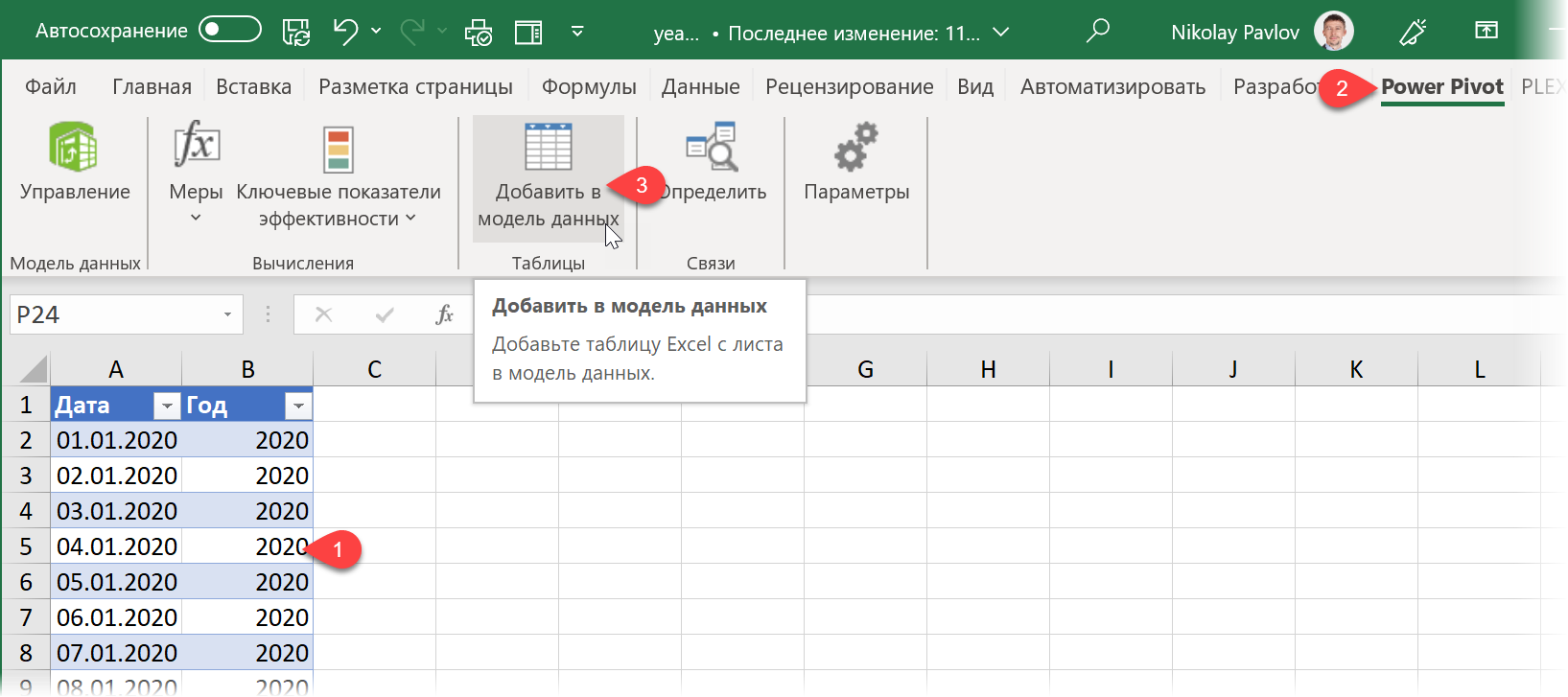This screenshot has height=697, width=1568.
Task: Switch to the Формулы ribbon tab
Action: [x=588, y=87]
